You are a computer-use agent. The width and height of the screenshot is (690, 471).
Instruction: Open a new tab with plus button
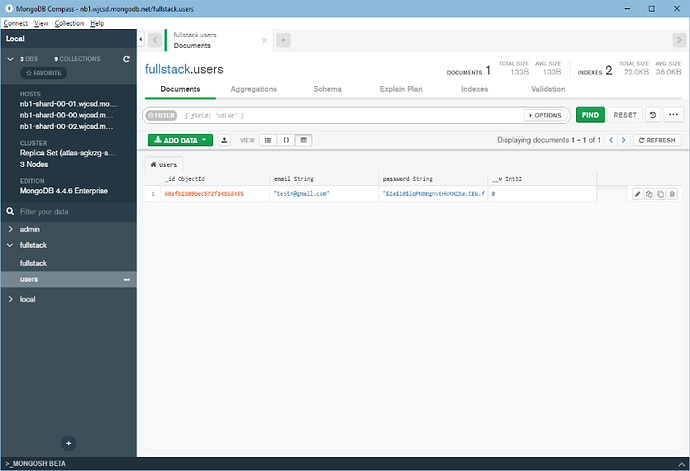pos(283,40)
